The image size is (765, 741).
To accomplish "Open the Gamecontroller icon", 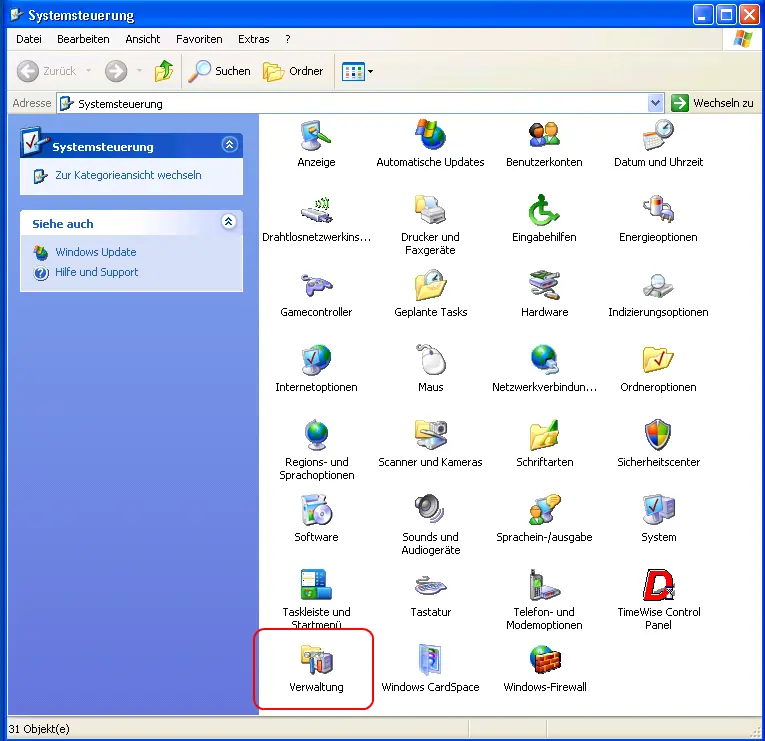I will 316,285.
